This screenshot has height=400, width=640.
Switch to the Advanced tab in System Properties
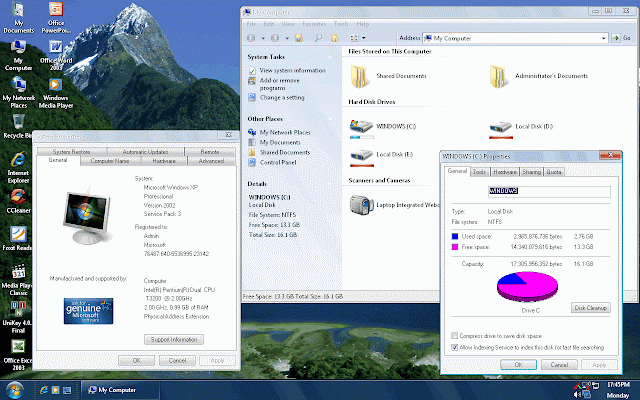pos(211,161)
